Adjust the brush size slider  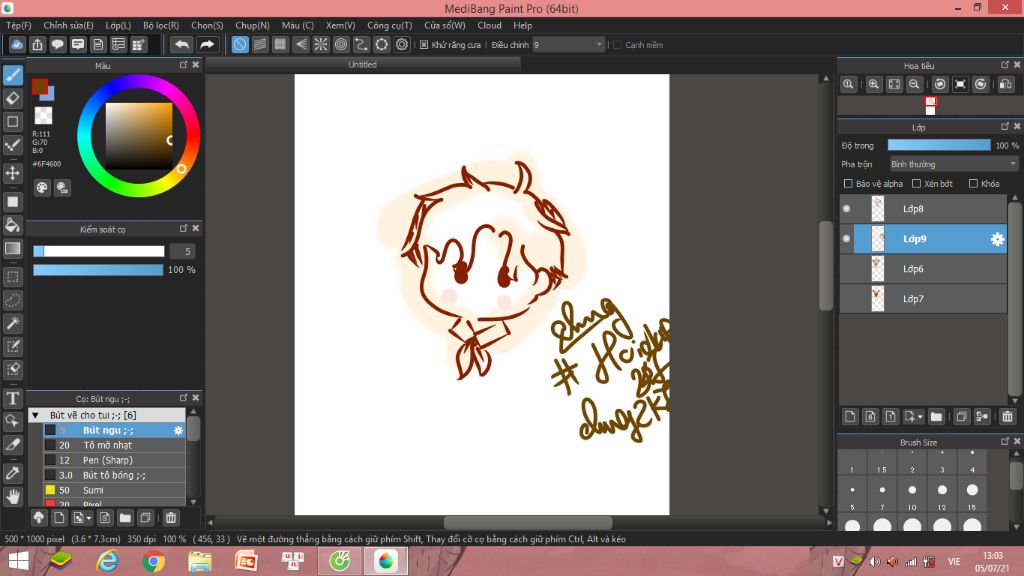[x=99, y=251]
